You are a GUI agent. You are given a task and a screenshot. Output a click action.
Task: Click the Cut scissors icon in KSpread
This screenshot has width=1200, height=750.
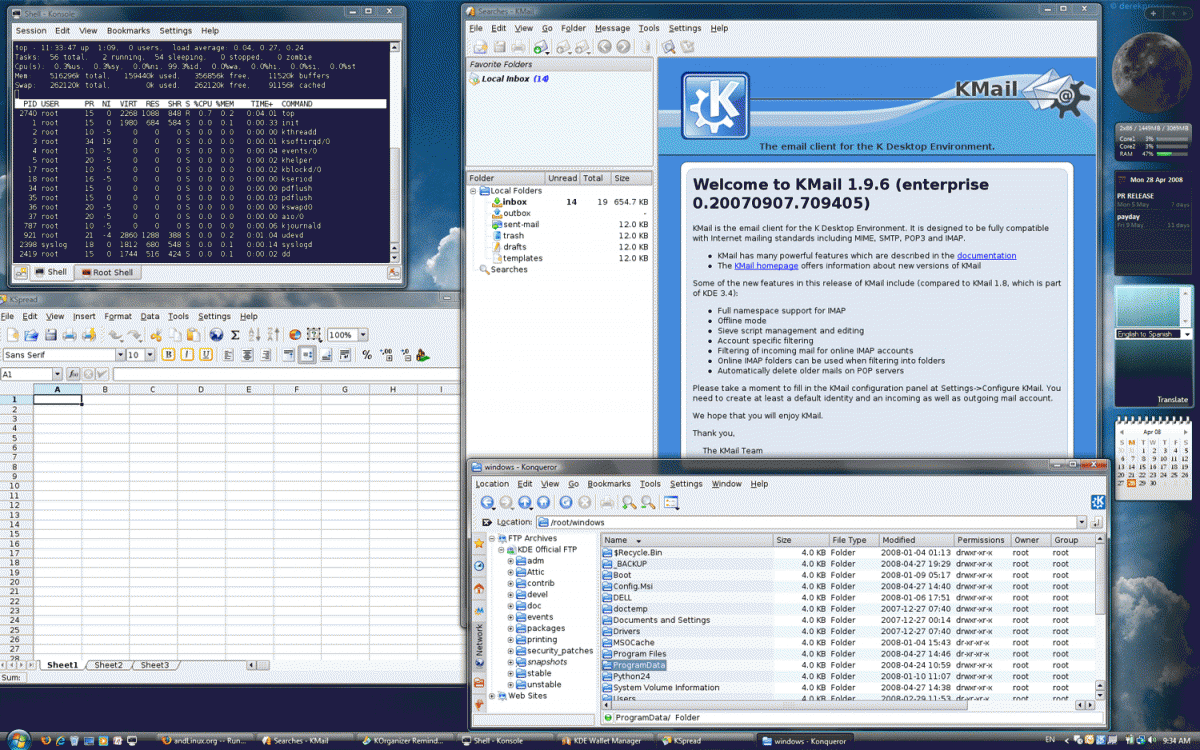pyautogui.click(x=156, y=335)
